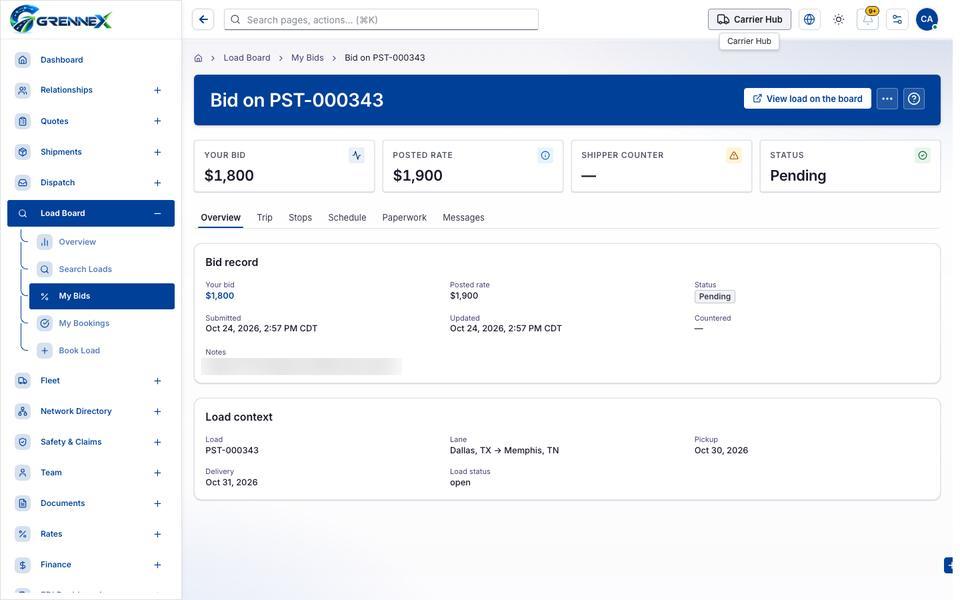This screenshot has height=600, width=960.
Task: Expand the Relationships section
Action: coord(157,91)
